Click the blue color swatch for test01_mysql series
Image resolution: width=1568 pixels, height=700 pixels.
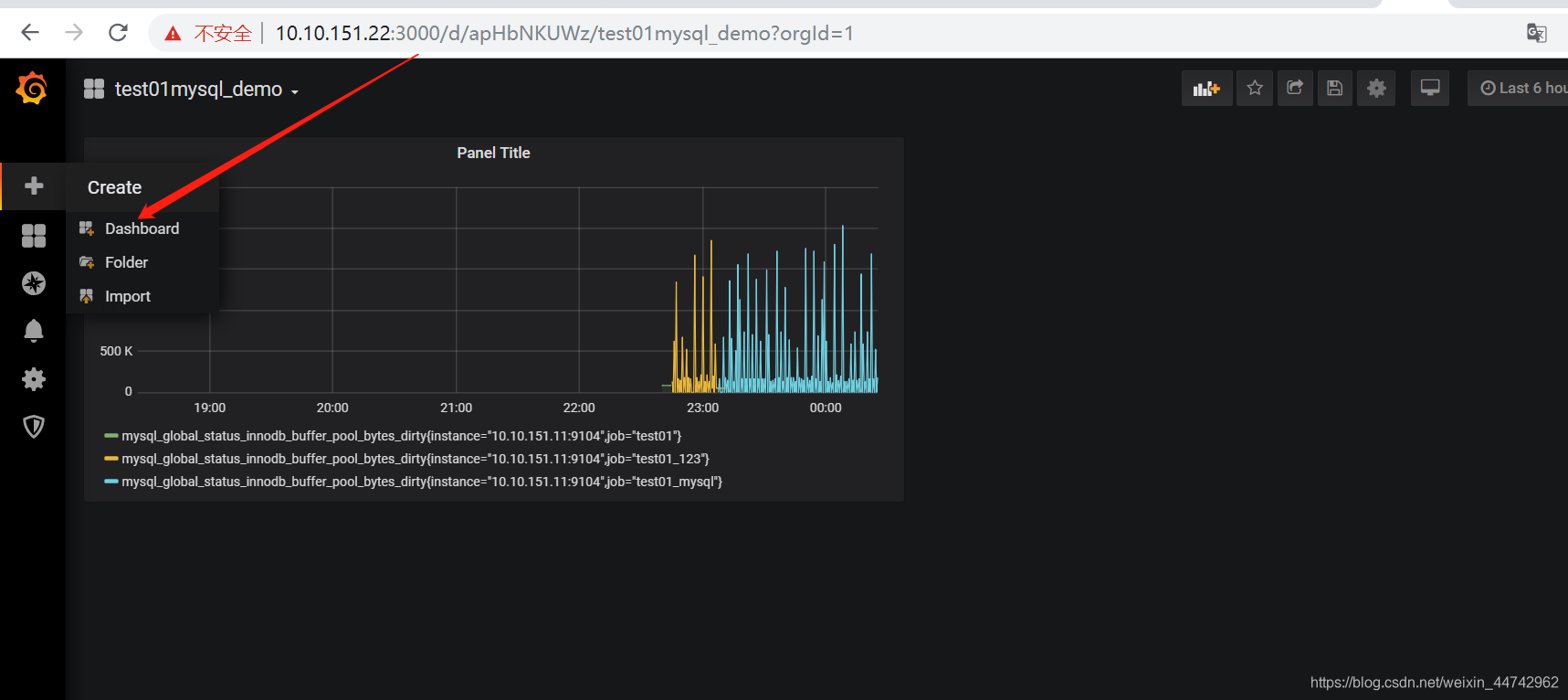click(111, 482)
